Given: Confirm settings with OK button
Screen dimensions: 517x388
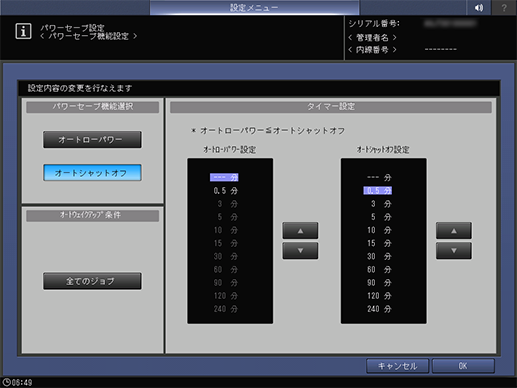Looking at the screenshot, I should point(463,366).
